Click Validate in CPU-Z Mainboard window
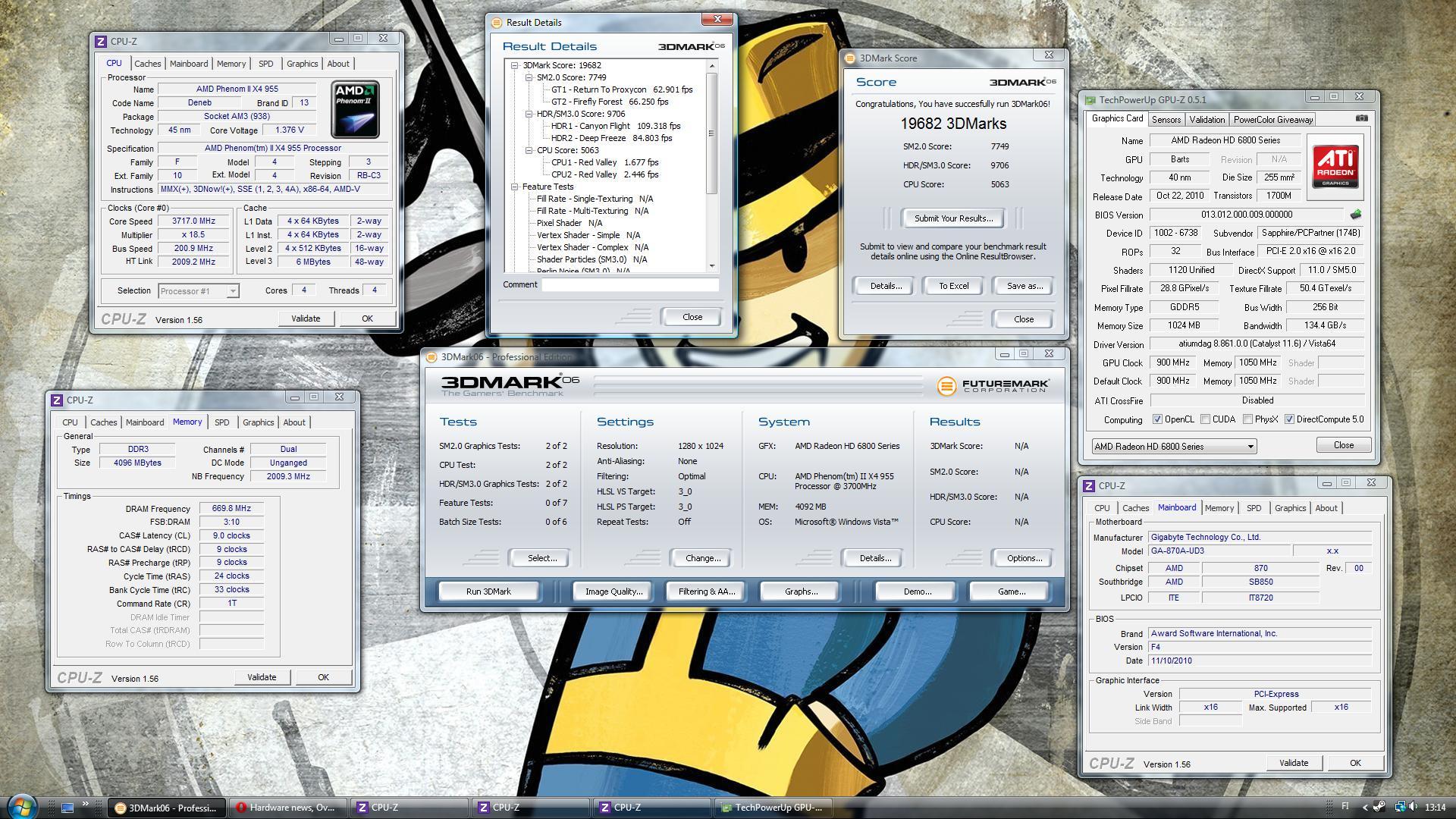The image size is (1456, 819). (1294, 763)
